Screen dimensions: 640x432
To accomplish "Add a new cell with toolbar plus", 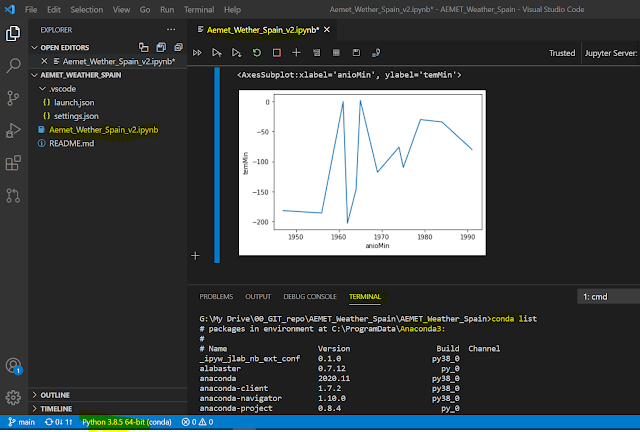I will [x=296, y=53].
